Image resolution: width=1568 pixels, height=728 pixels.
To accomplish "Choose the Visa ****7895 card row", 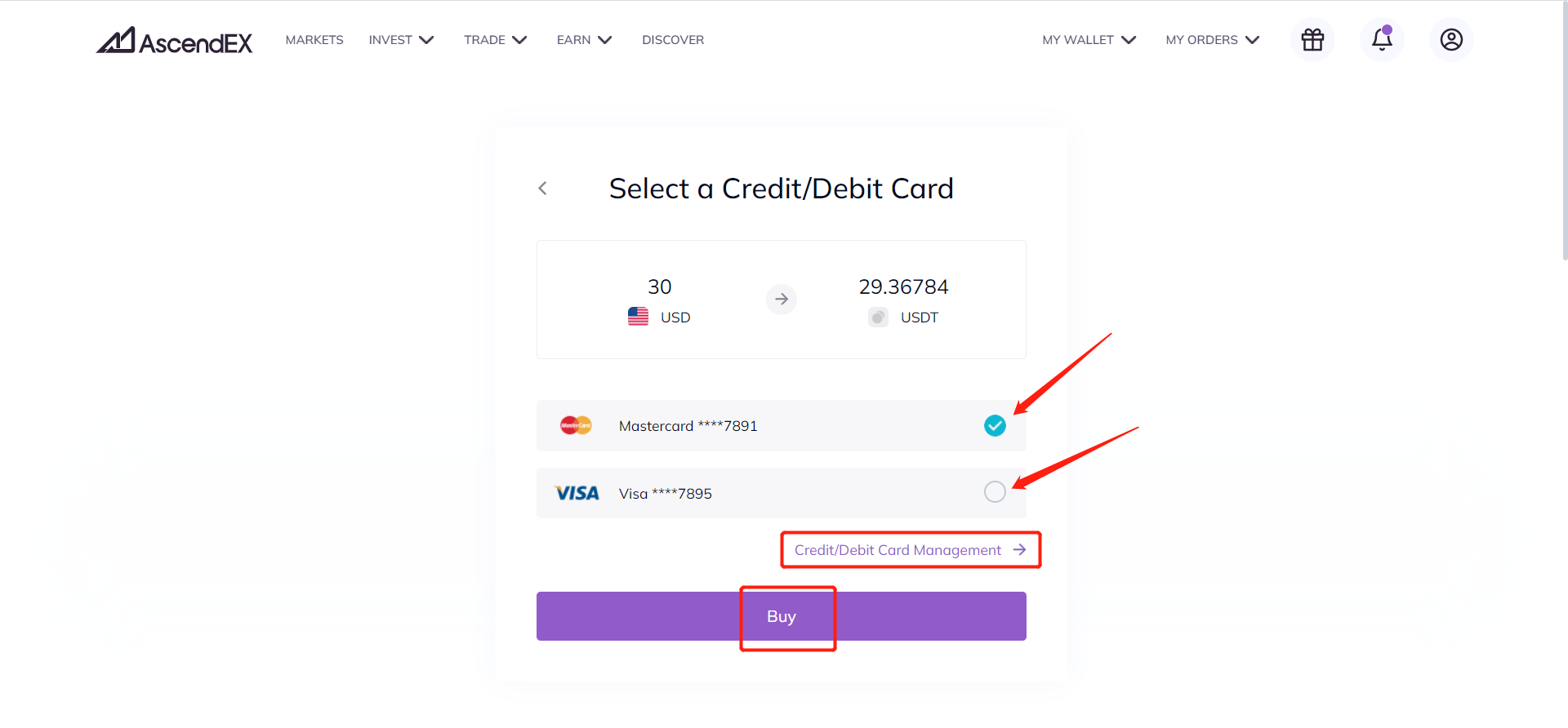I will [782, 493].
